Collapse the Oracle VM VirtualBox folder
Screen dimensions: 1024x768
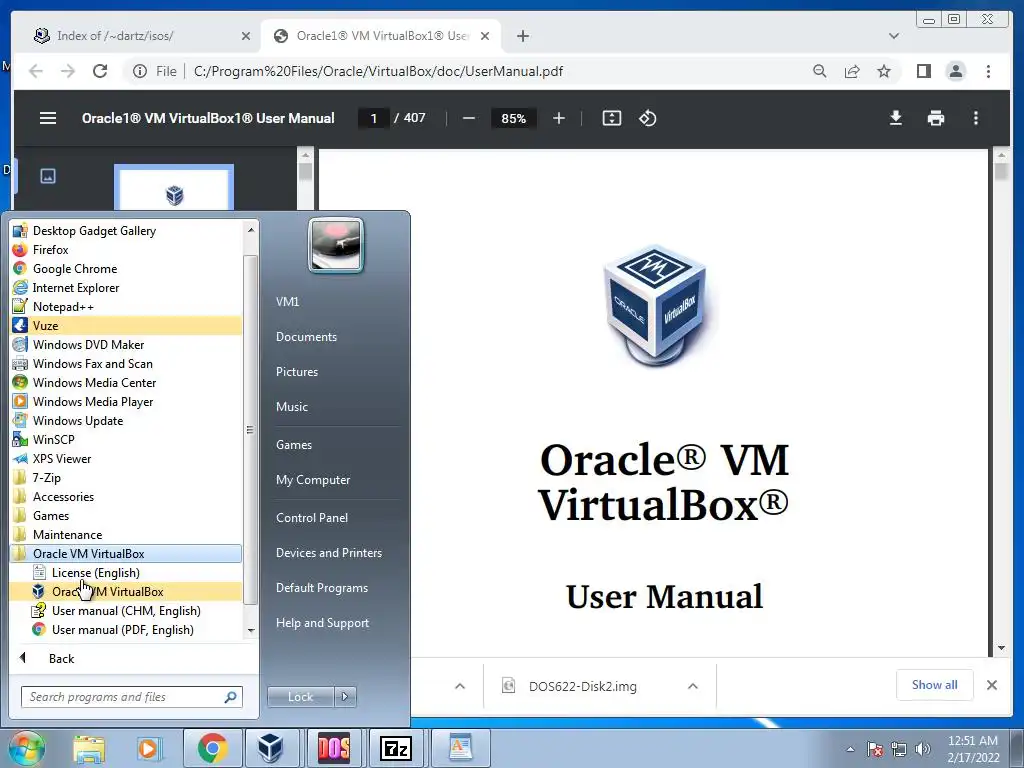(x=126, y=554)
